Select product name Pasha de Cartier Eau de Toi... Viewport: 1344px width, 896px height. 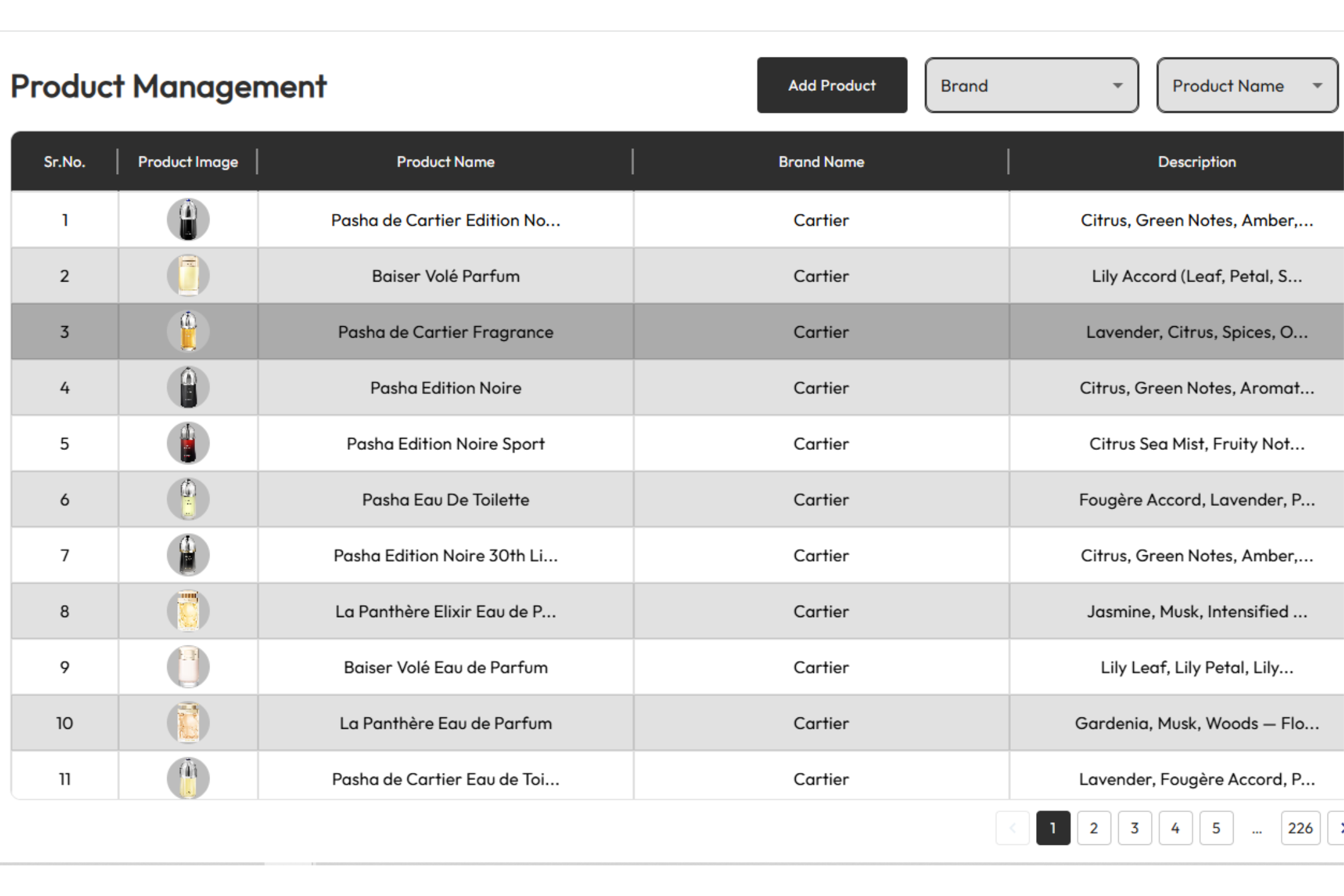445,779
